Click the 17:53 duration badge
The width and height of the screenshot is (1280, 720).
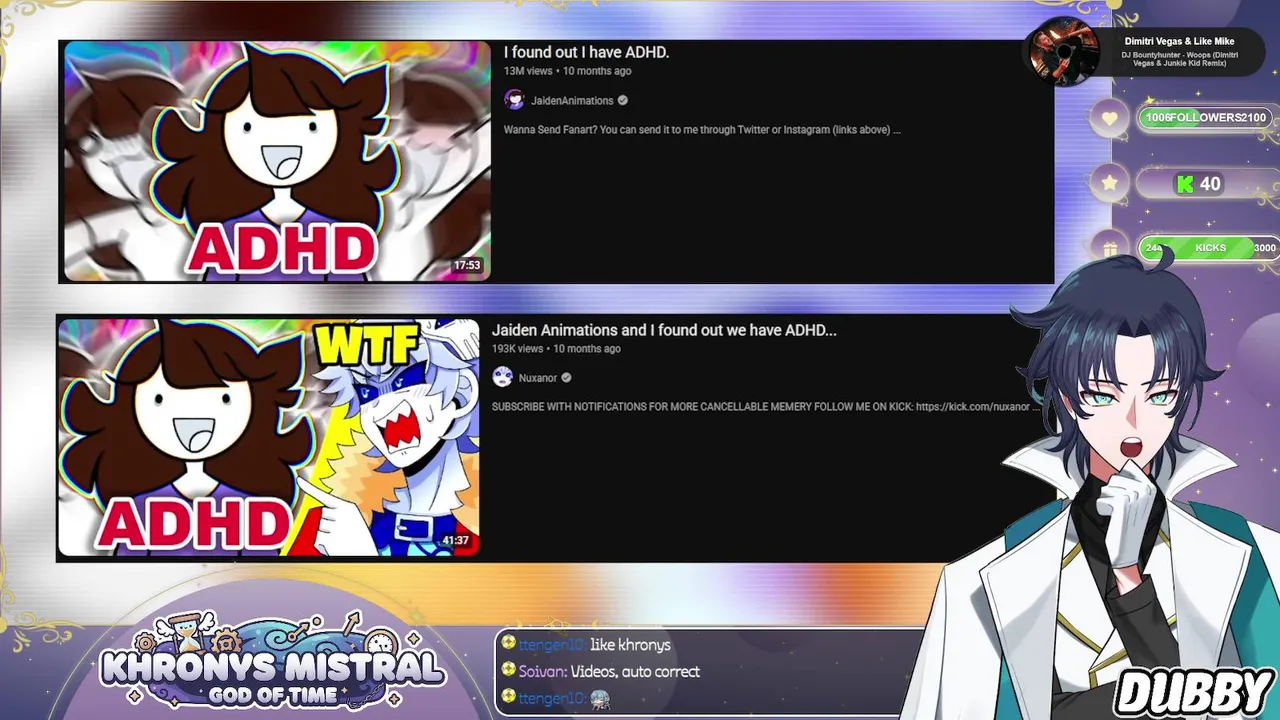(467, 266)
